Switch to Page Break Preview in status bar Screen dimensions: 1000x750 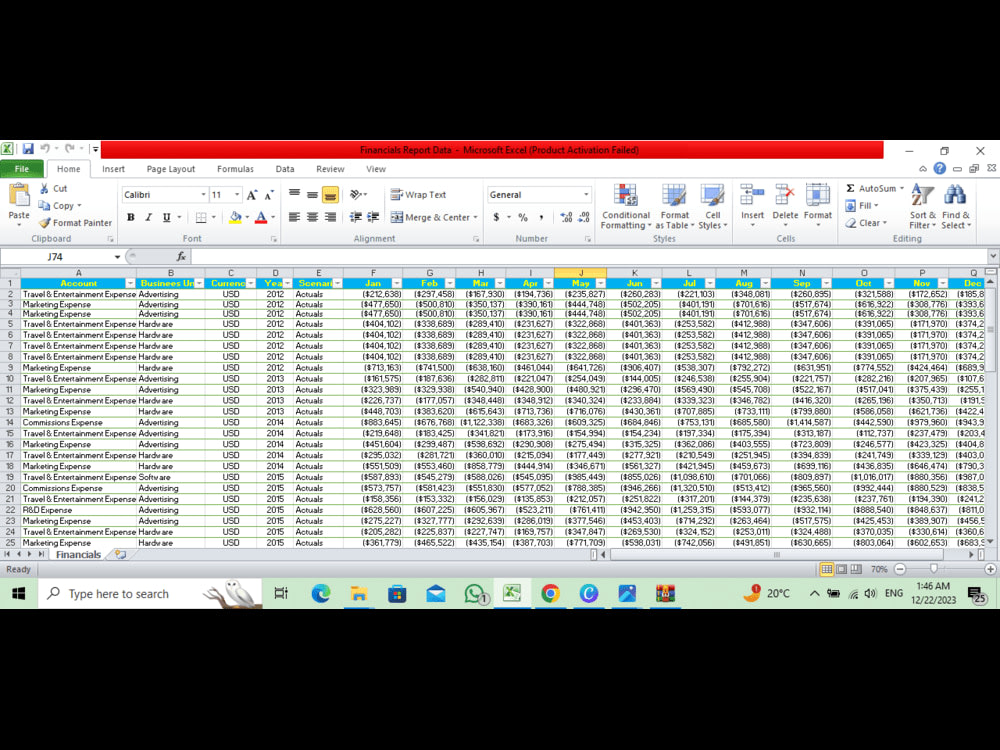(856, 569)
